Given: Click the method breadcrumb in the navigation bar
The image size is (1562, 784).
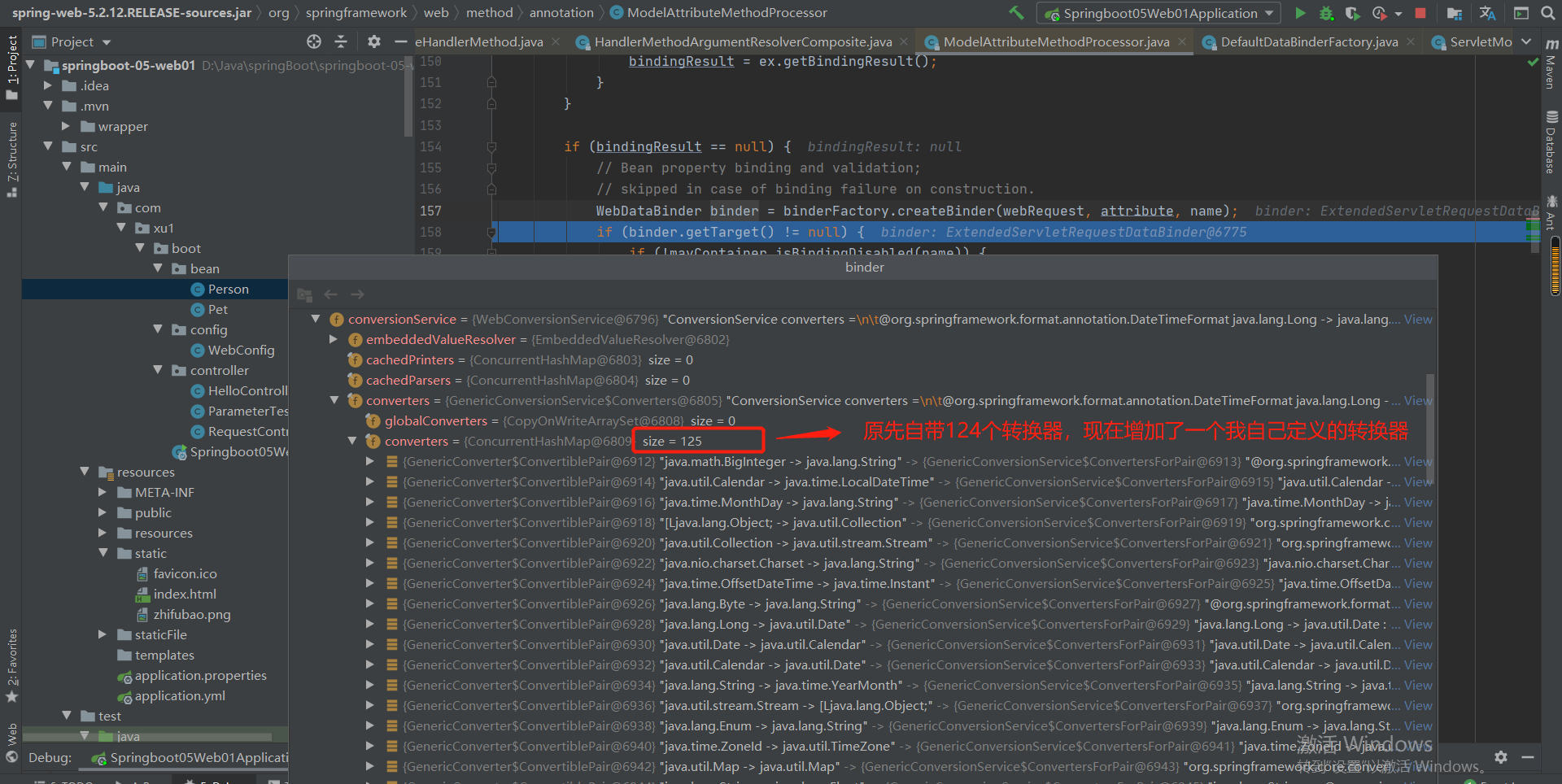Looking at the screenshot, I should [x=489, y=13].
